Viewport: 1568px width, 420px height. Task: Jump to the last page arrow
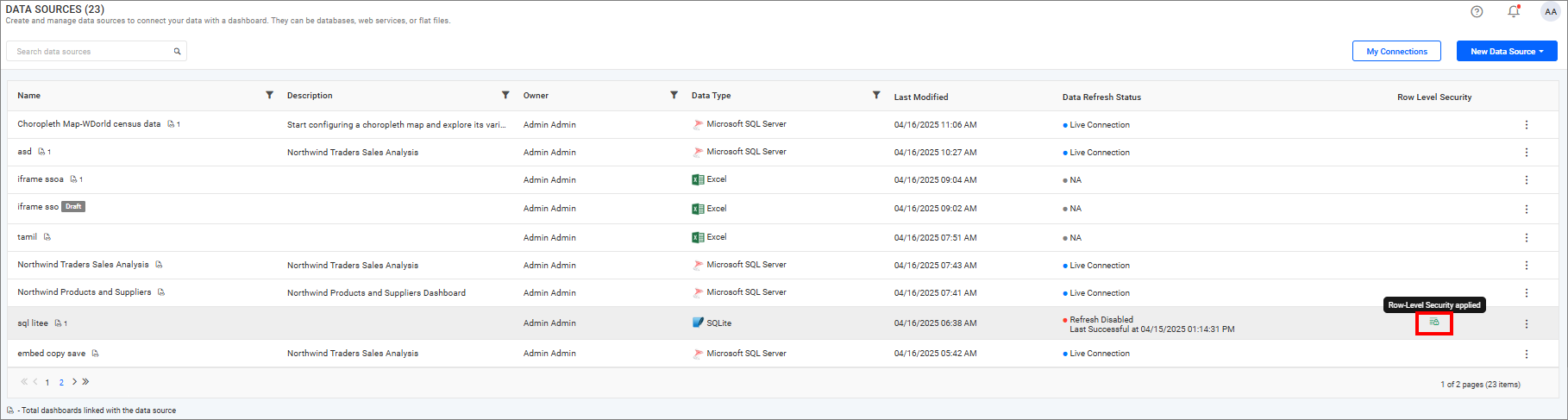click(85, 381)
